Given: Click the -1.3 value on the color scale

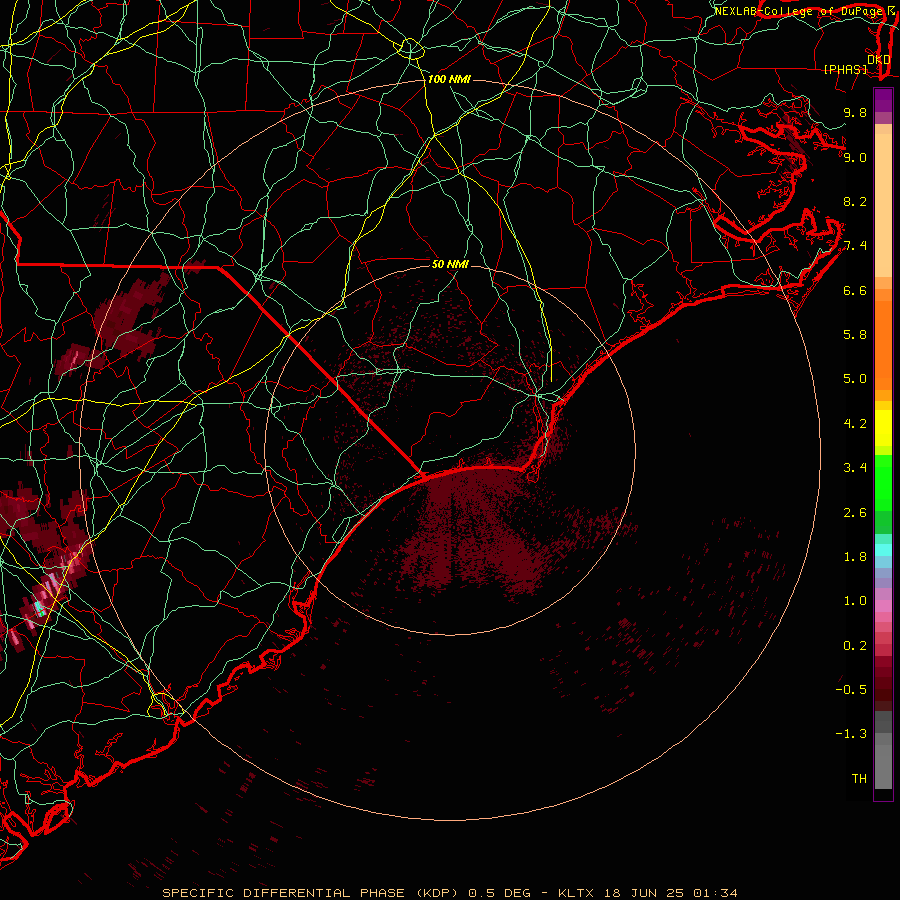Looking at the screenshot, I should point(851,734).
